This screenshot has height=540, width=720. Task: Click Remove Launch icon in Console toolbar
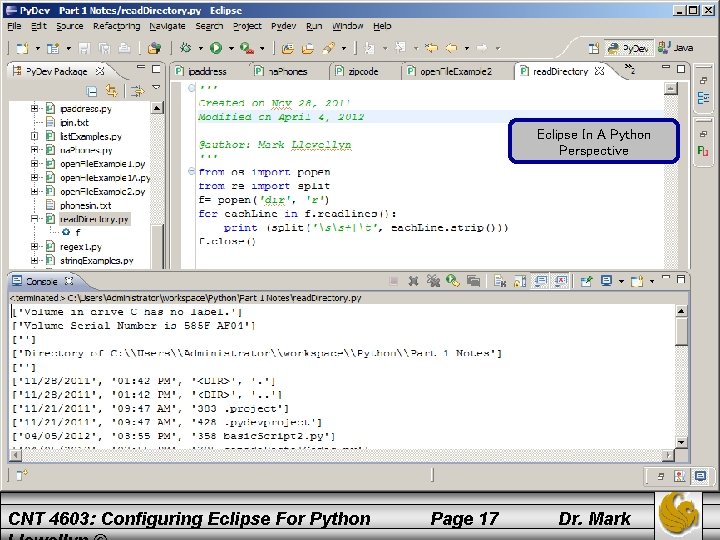[x=415, y=282]
